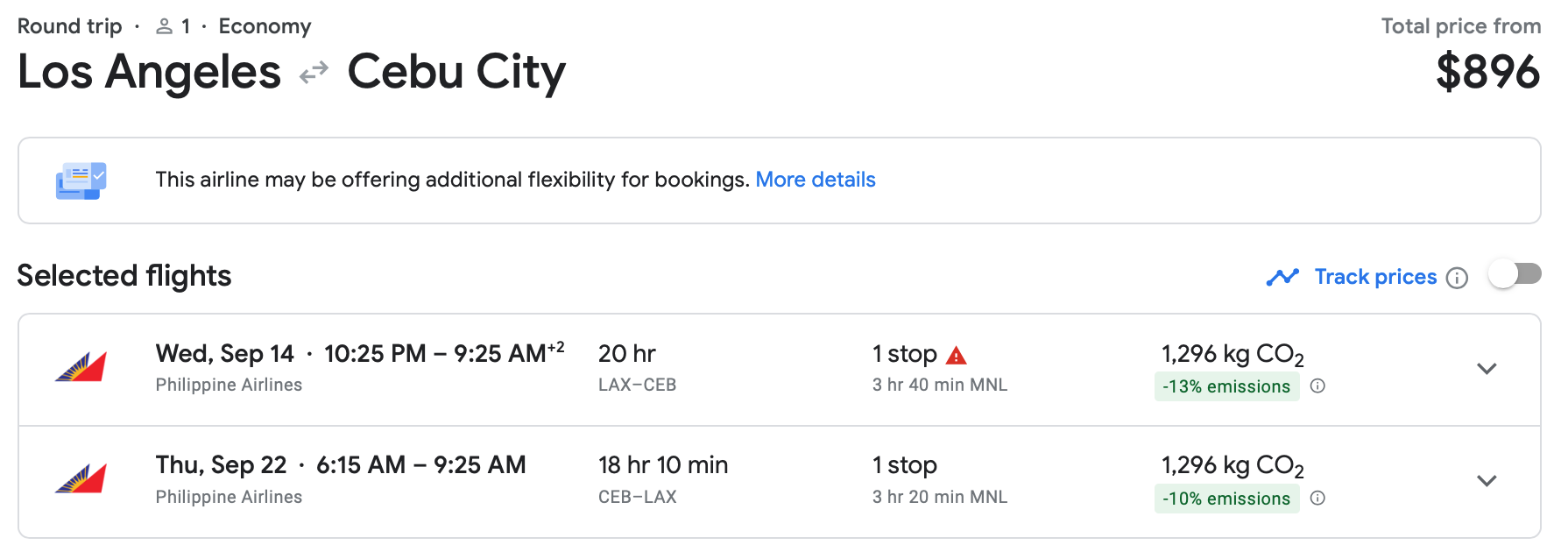Expand the Wed, Sep 14 flight details
The width and height of the screenshot is (1568, 559).
(x=1487, y=369)
